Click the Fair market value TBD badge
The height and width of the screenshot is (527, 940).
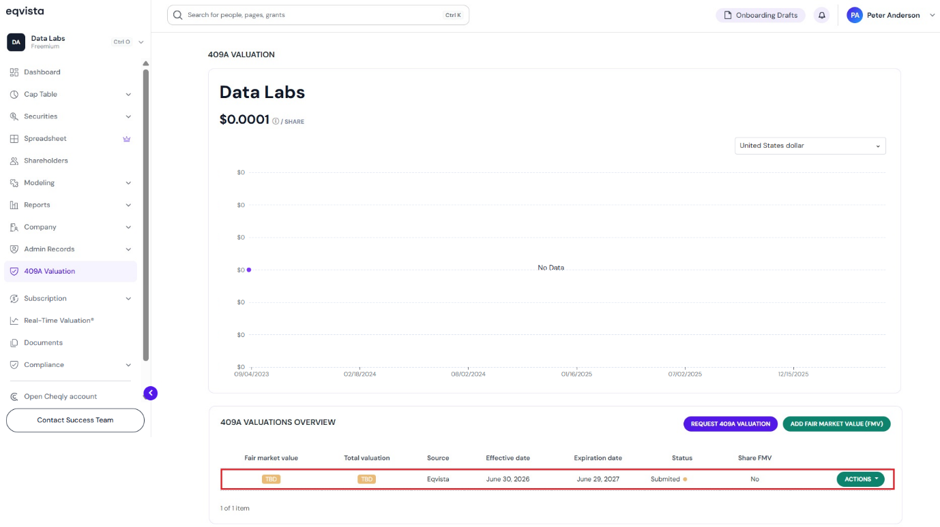(x=271, y=479)
